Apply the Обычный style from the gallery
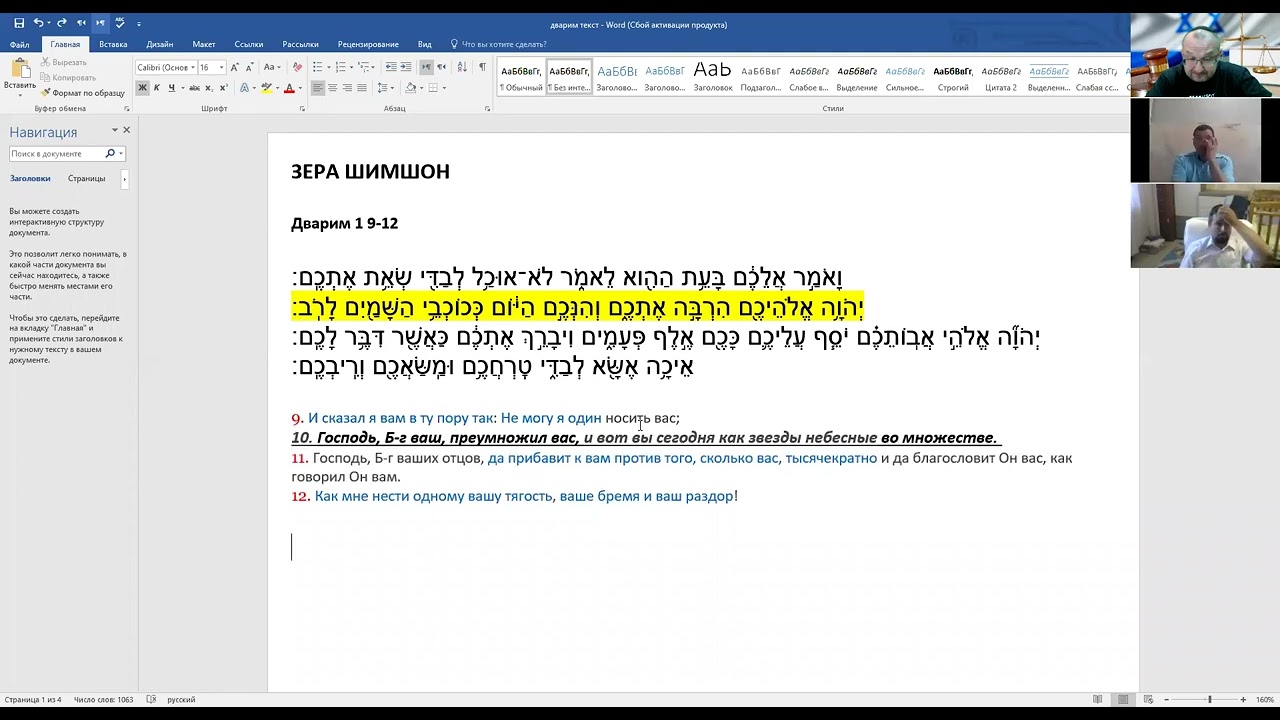Screen dimensions: 1280x720 [x=521, y=78]
